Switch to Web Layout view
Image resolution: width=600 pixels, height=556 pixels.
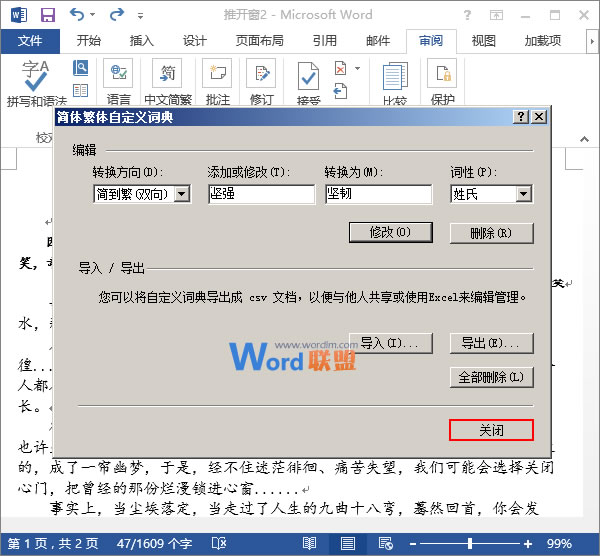pyautogui.click(x=386, y=543)
